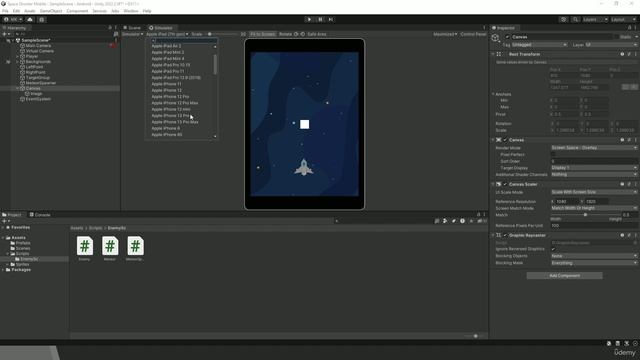The image size is (640, 360).
Task: Open the Component menu
Action: click(x=77, y=11)
